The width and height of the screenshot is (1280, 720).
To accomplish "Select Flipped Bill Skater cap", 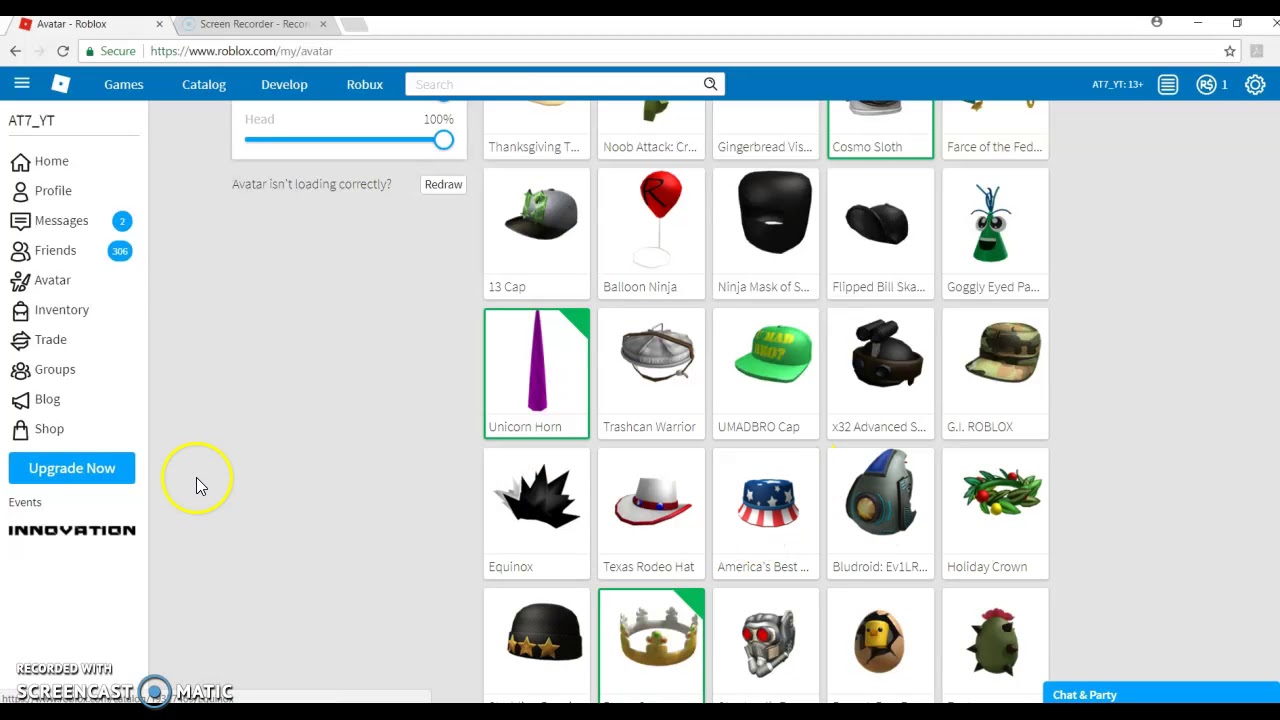I will 881,233.
